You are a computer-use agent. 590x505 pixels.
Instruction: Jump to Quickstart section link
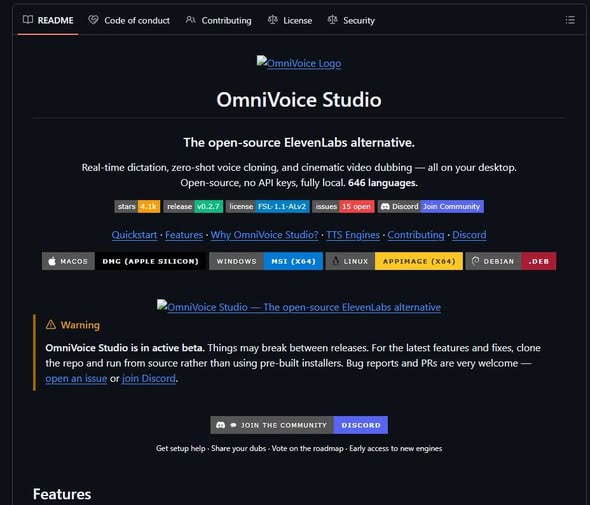coord(134,235)
